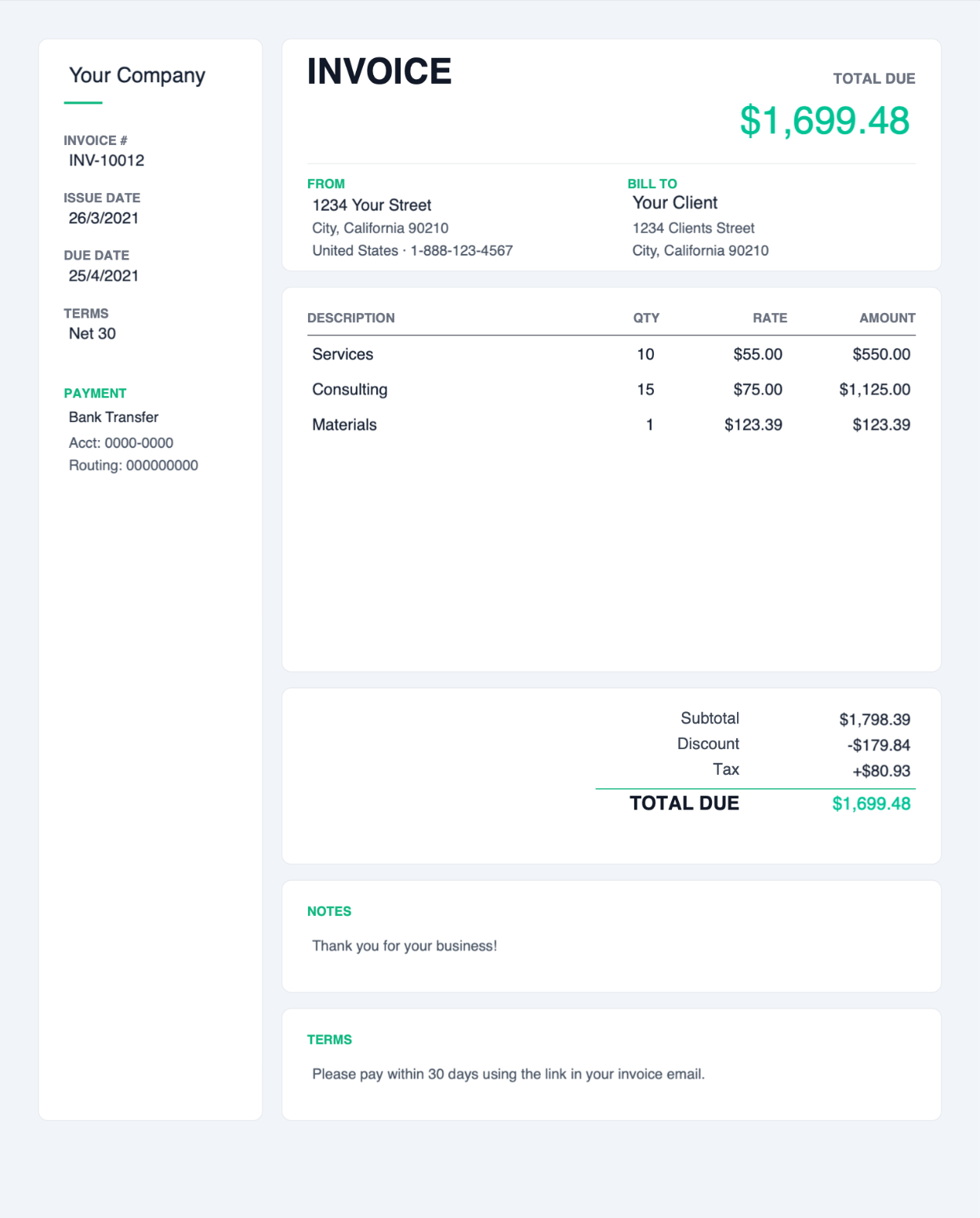Select the INVOICE heading

coord(379,71)
